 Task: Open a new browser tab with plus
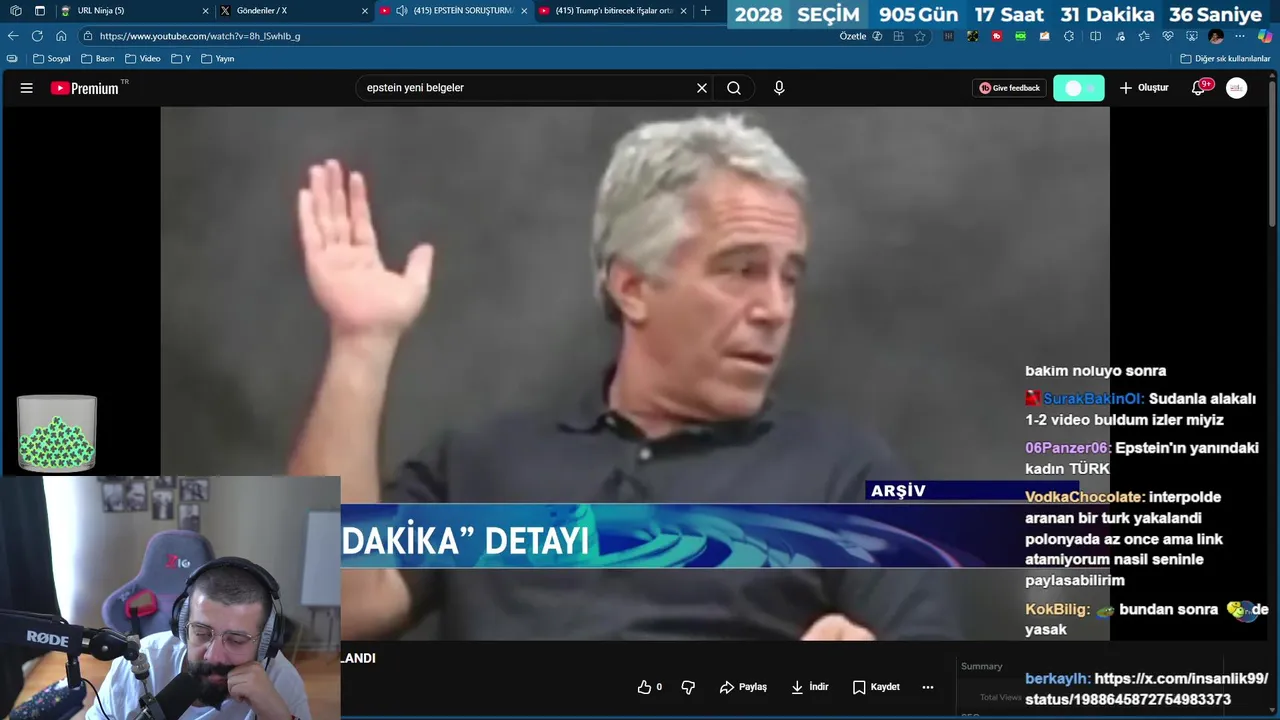706,11
